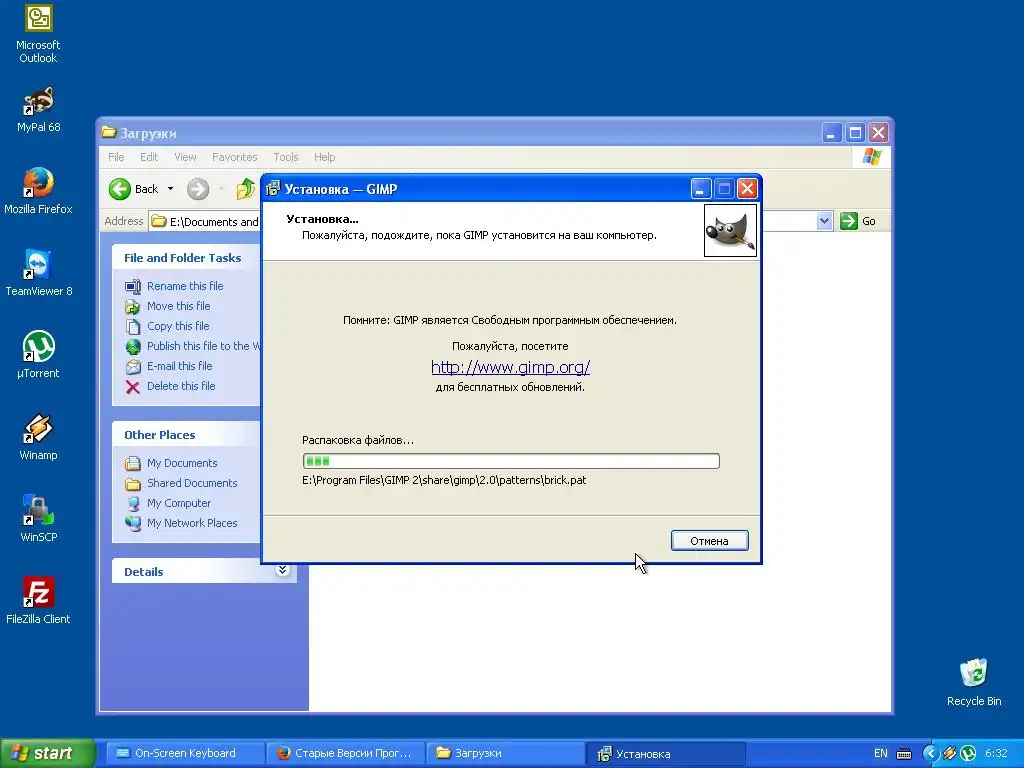Click the green Back arrow in Explorer
The width and height of the screenshot is (1024, 768).
point(120,189)
